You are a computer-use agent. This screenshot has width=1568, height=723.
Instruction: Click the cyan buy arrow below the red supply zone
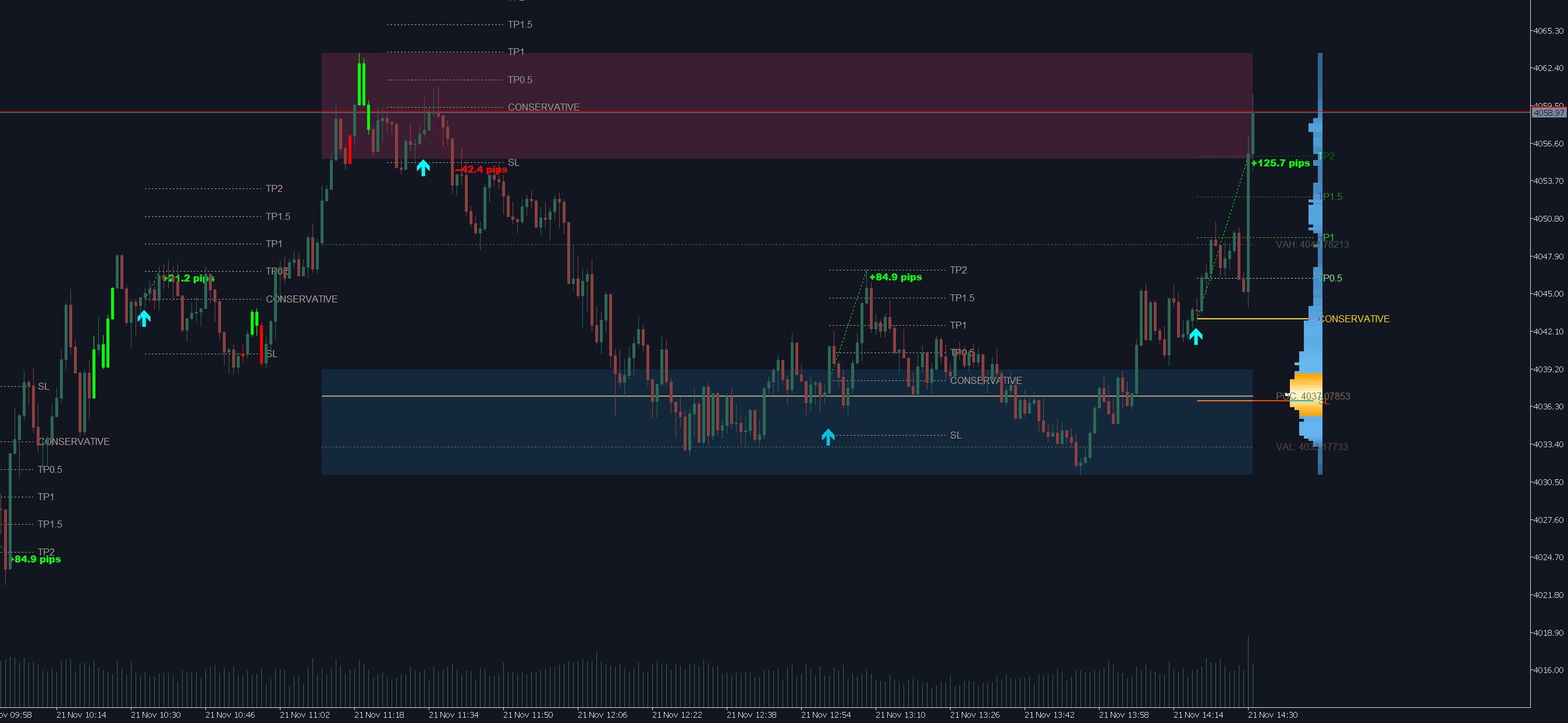click(423, 168)
